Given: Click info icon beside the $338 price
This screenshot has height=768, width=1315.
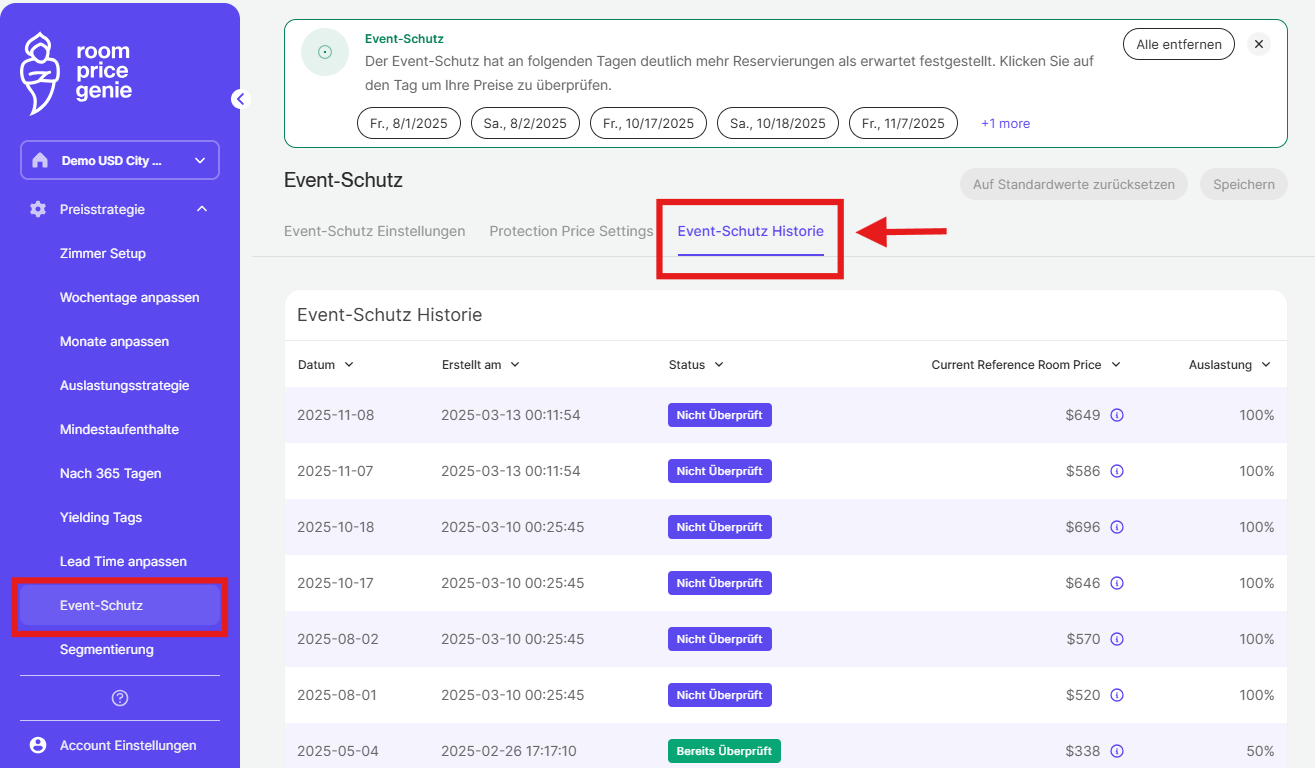Looking at the screenshot, I should [x=1117, y=751].
